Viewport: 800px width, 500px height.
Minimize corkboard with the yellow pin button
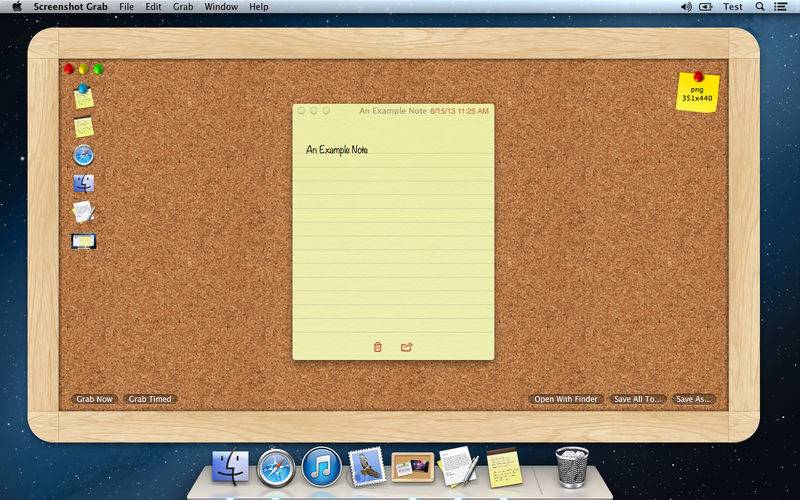click(83, 69)
